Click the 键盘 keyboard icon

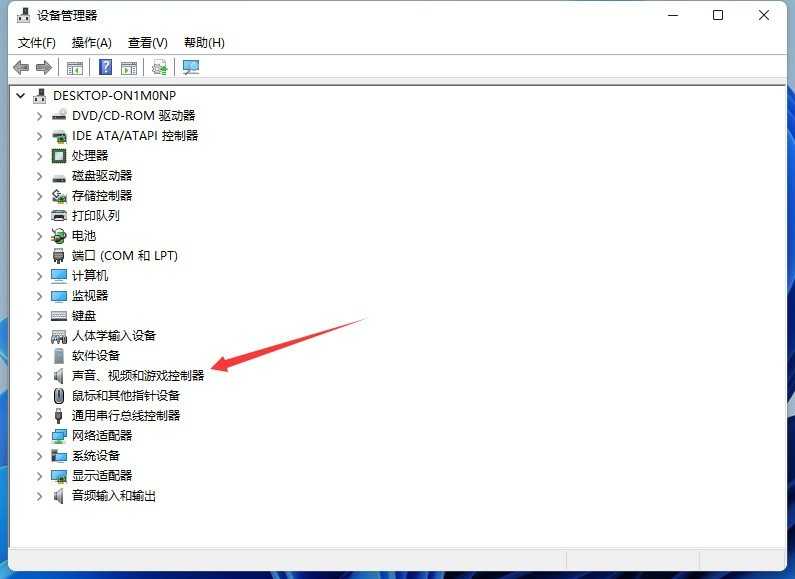(x=59, y=316)
